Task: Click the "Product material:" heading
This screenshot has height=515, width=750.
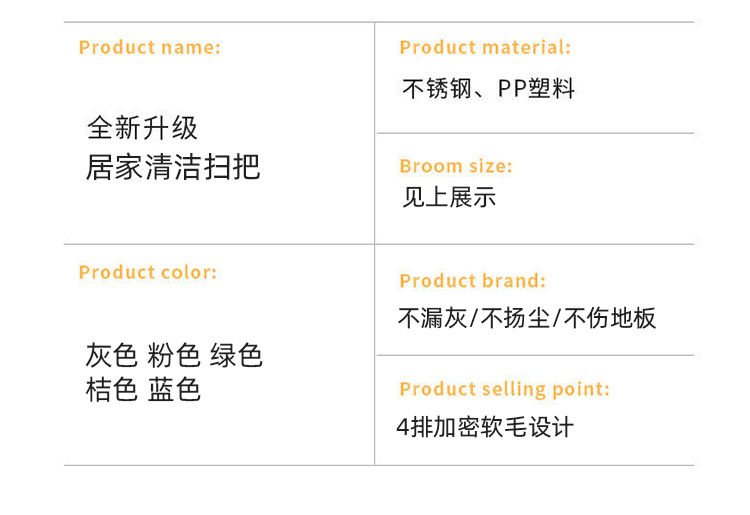Action: pos(484,47)
